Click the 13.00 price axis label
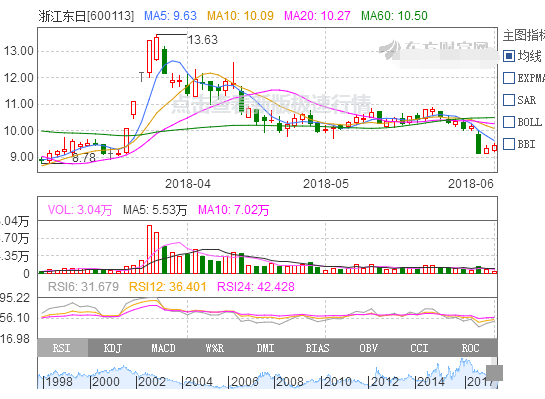Image resolution: width=545 pixels, height=399 pixels. [19, 51]
